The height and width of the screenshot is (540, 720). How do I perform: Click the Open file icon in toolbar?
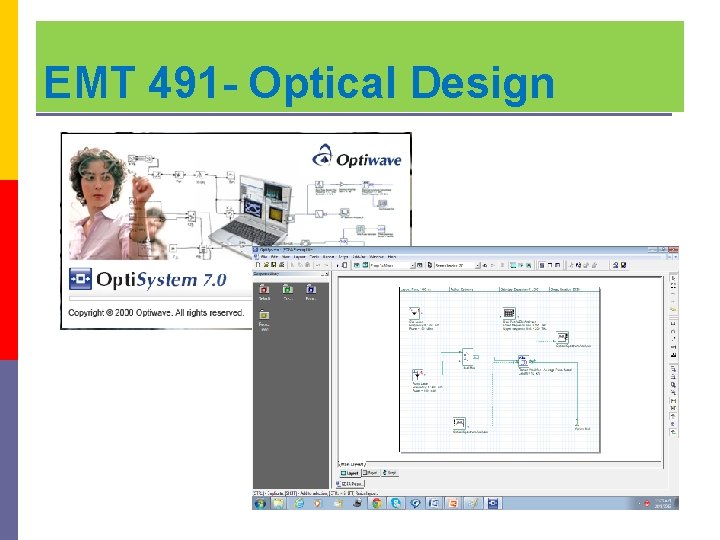[x=266, y=265]
